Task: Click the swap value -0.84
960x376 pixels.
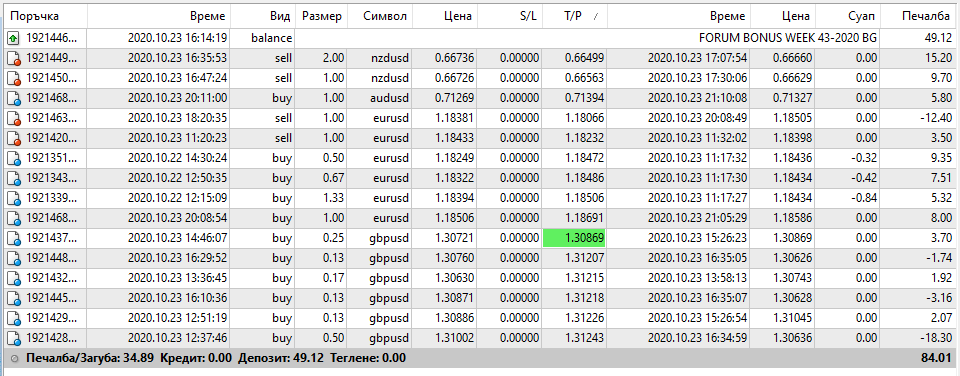Action: click(865, 198)
